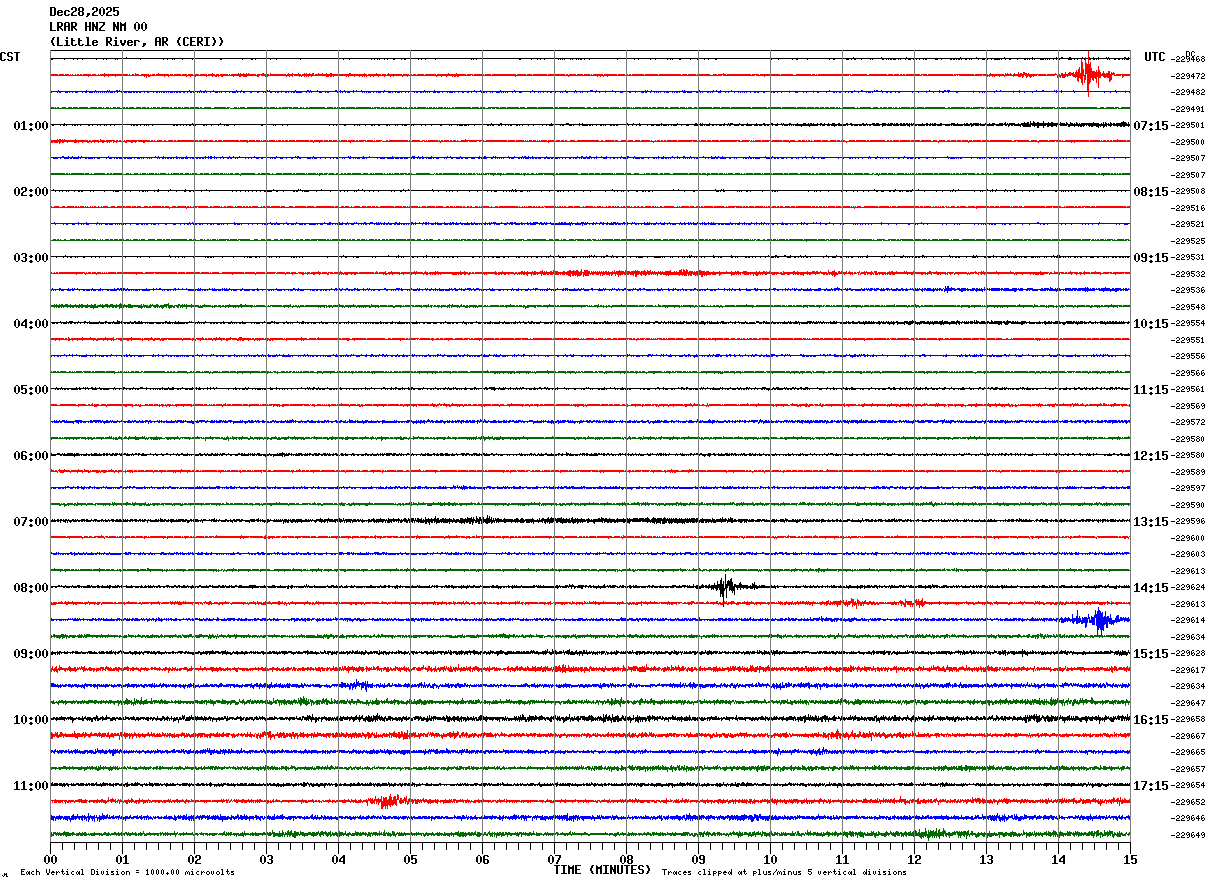1210x886 pixels.
Task: Click the minute 00 axis label
Action: pyautogui.click(x=50, y=859)
